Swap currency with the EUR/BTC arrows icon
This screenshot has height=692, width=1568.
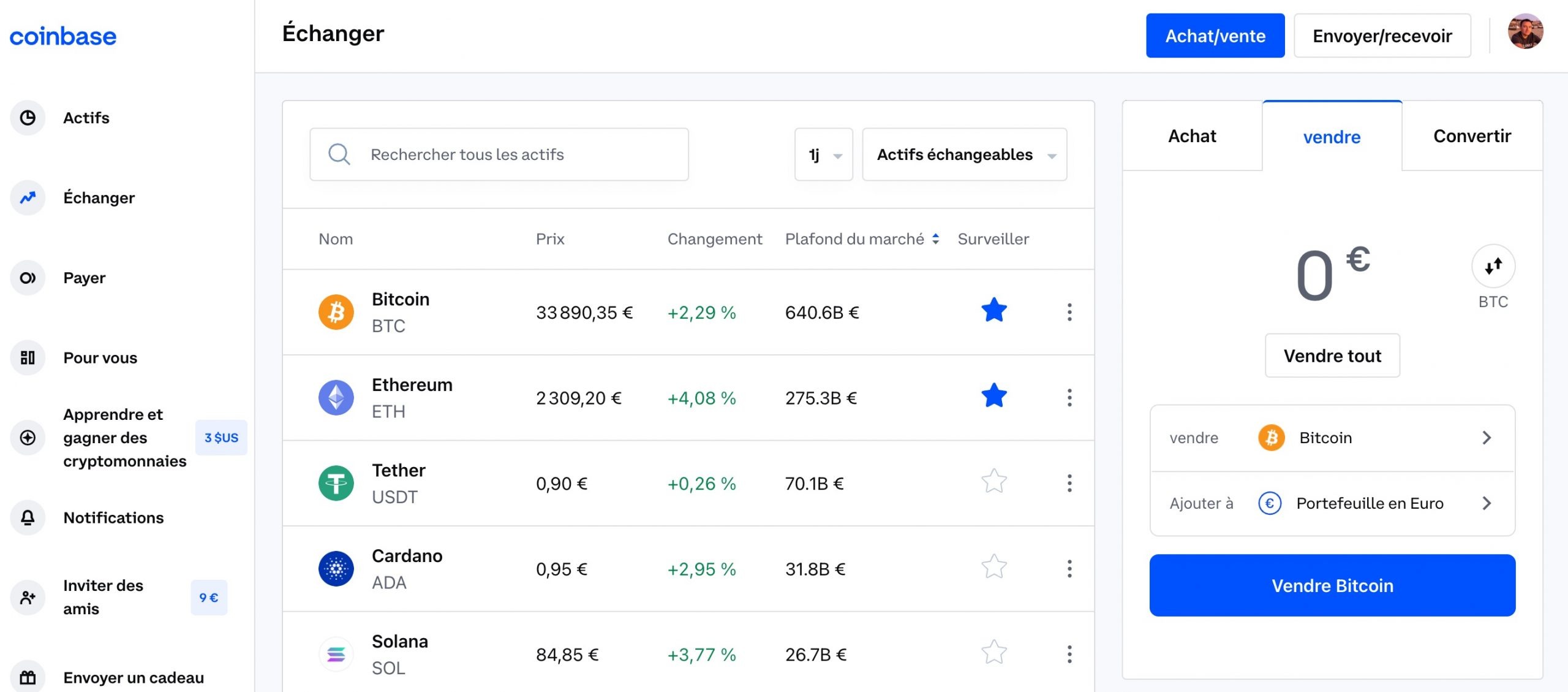1493,266
